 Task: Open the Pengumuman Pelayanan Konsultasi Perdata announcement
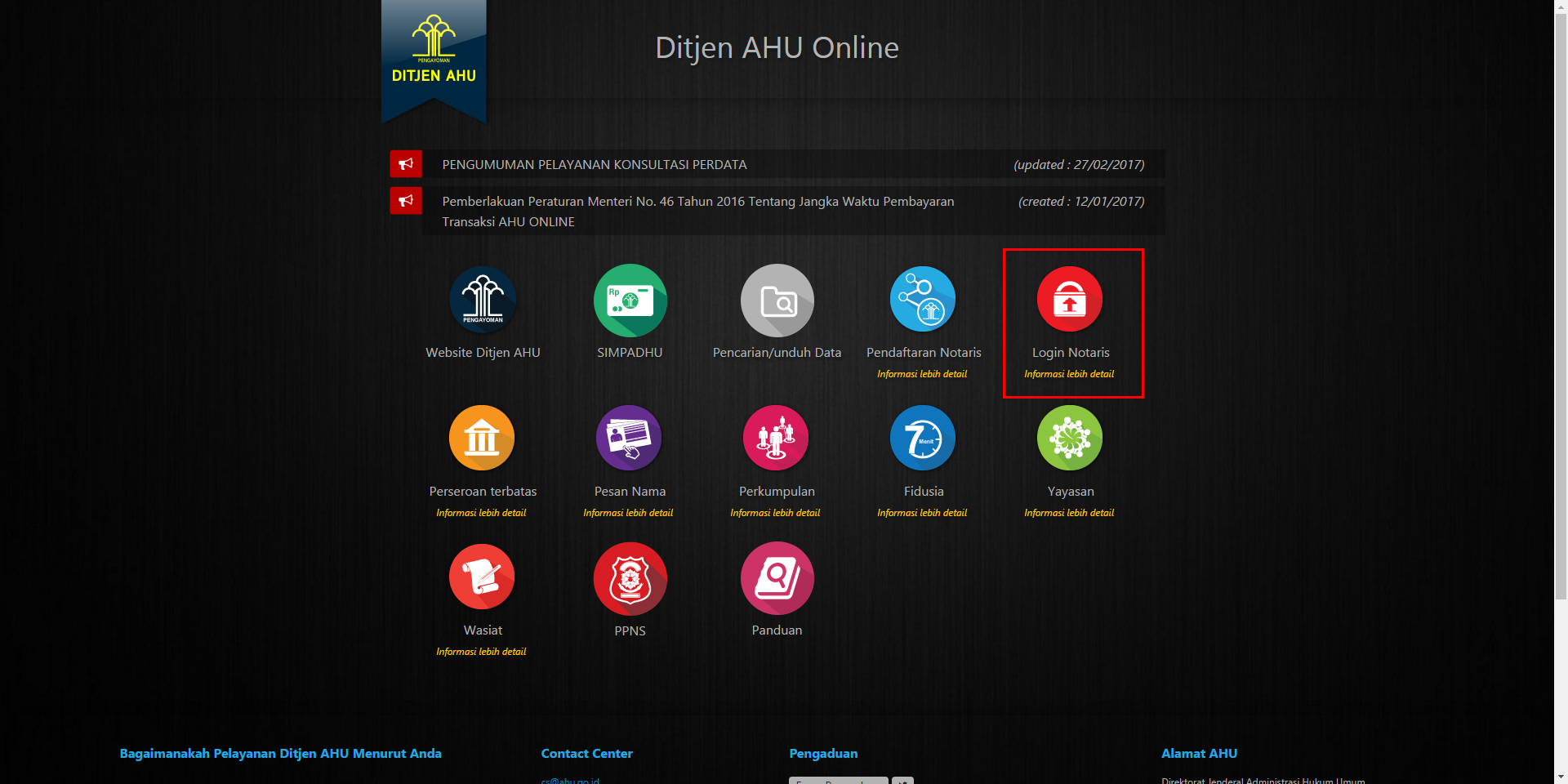594,165
